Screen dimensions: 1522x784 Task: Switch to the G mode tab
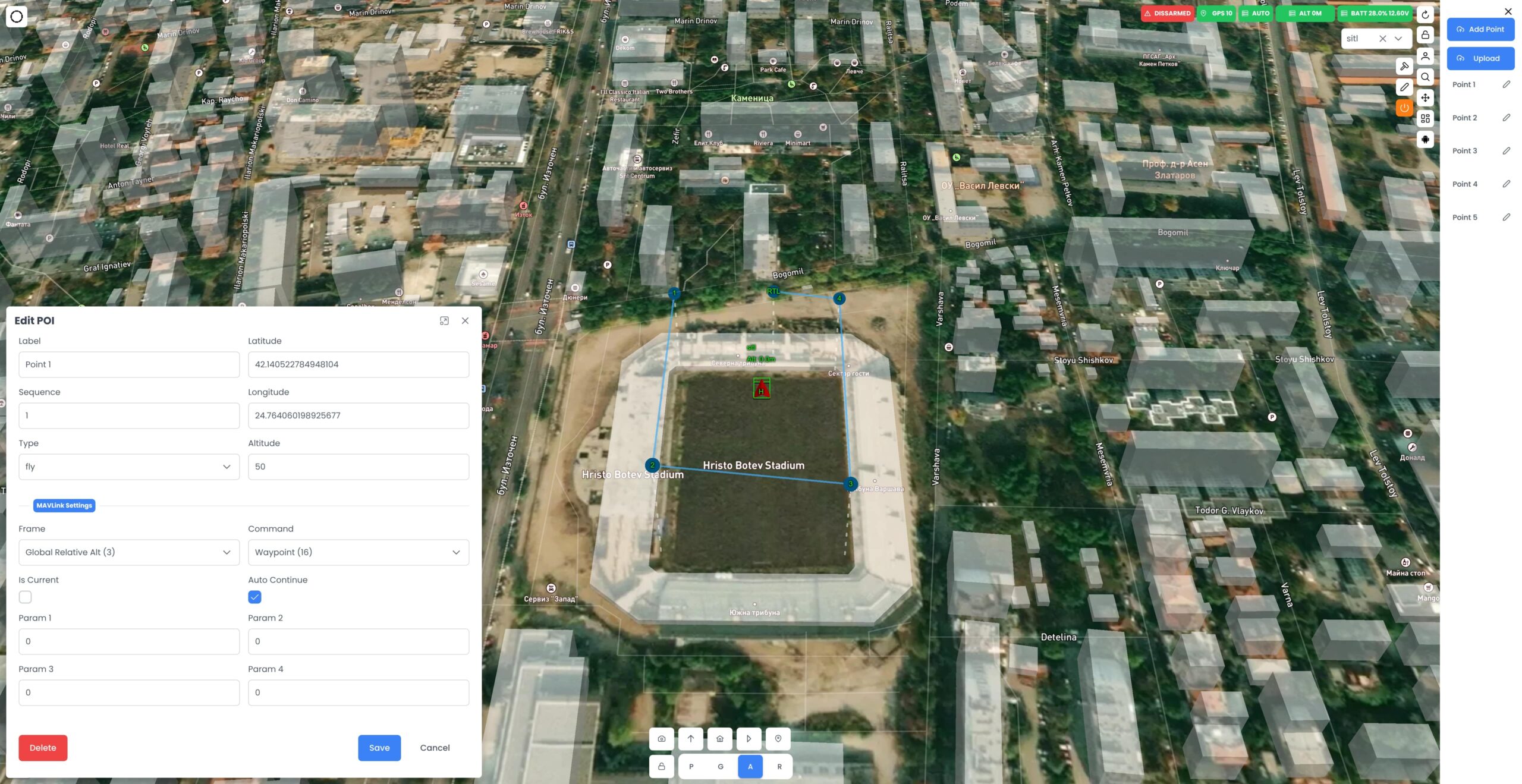tap(720, 767)
